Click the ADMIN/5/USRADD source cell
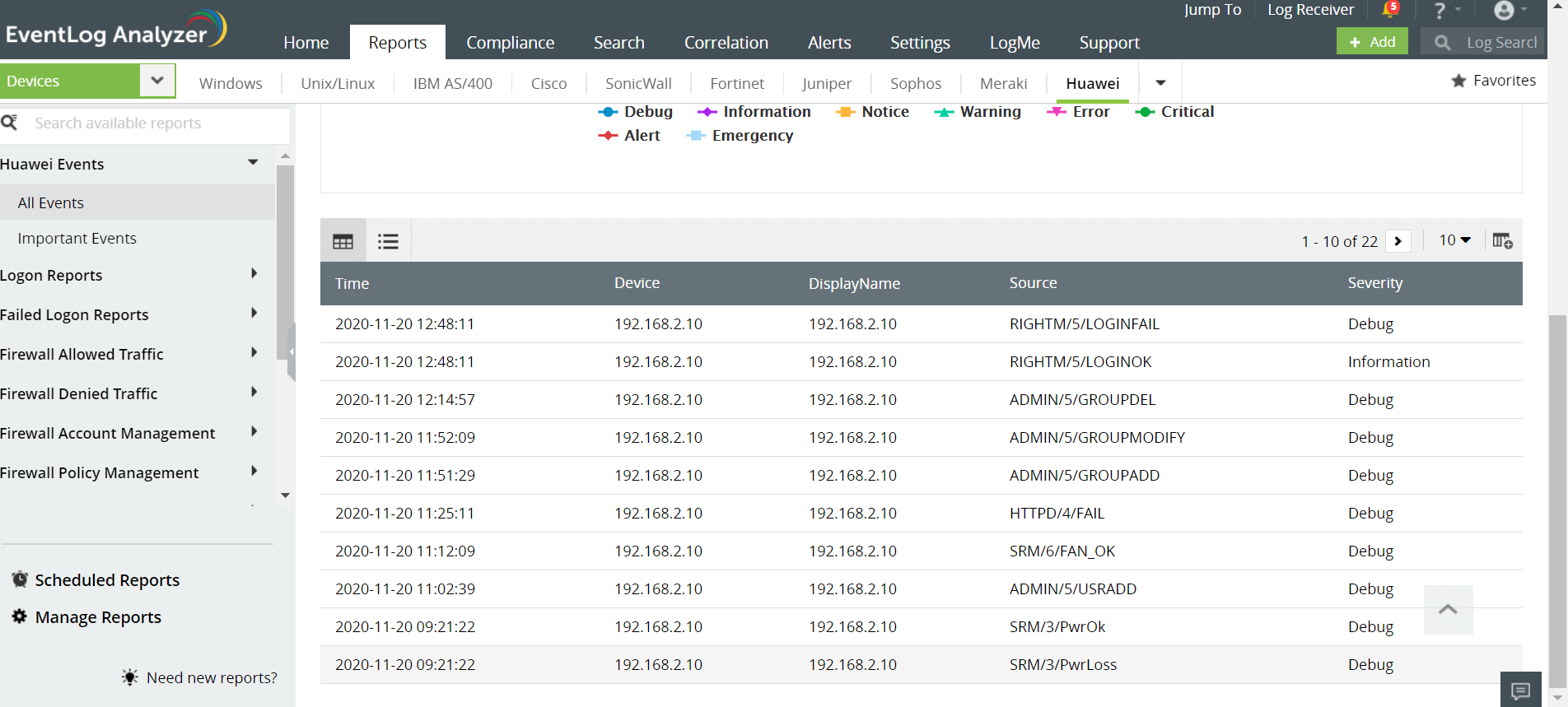 pos(1073,588)
